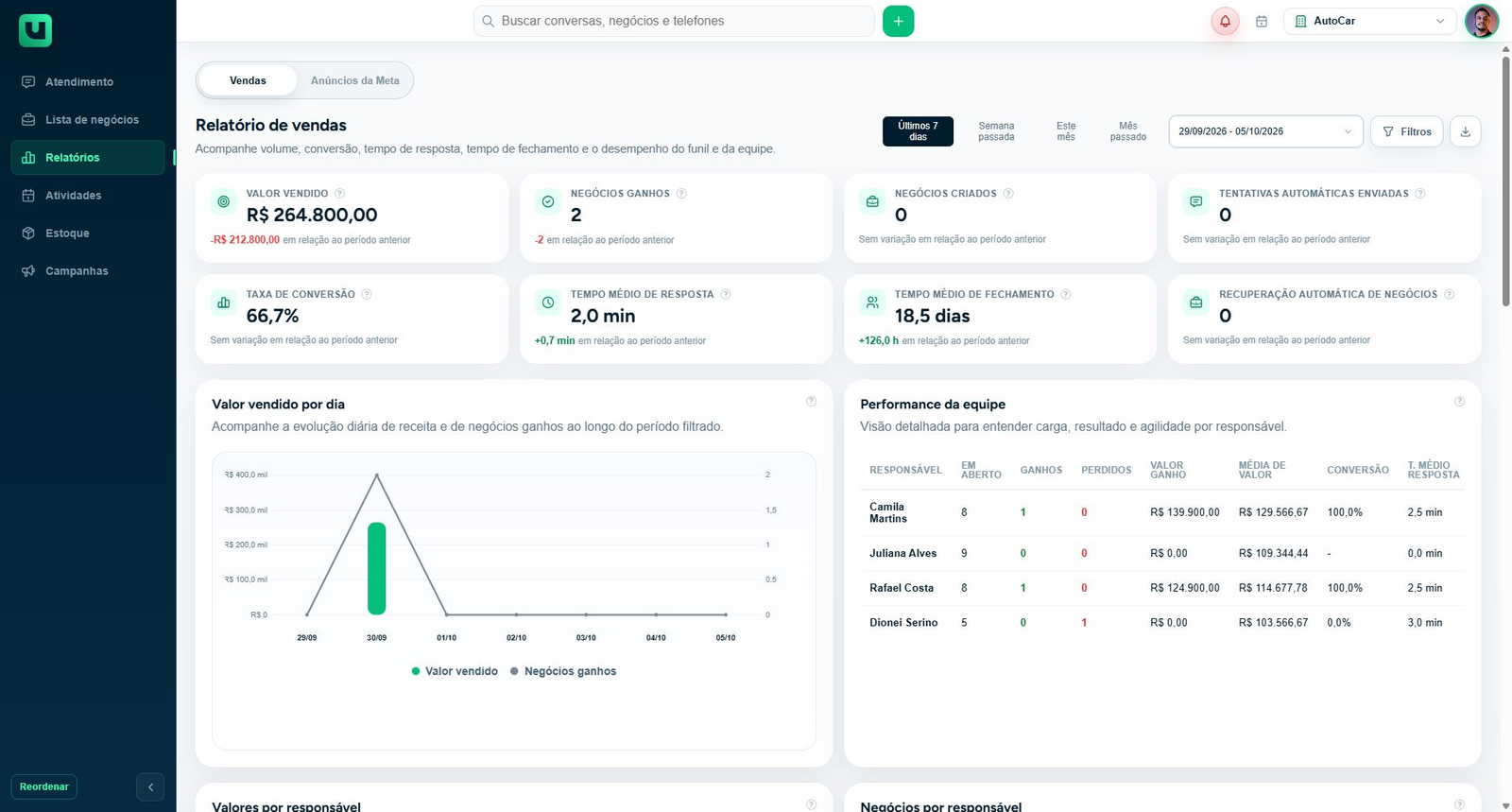Toggle Negócios ganhos legend series
This screenshot has width=1512, height=812.
coord(563,671)
